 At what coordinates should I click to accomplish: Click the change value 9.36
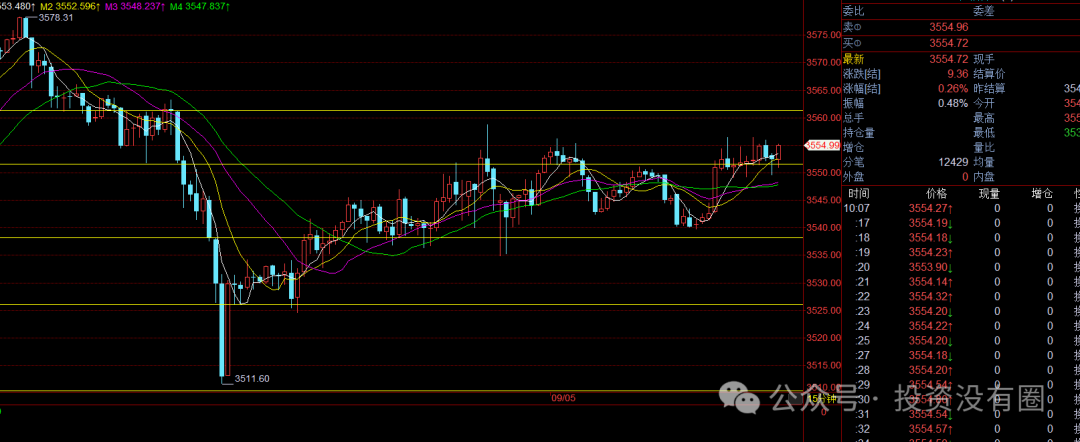(x=958, y=74)
